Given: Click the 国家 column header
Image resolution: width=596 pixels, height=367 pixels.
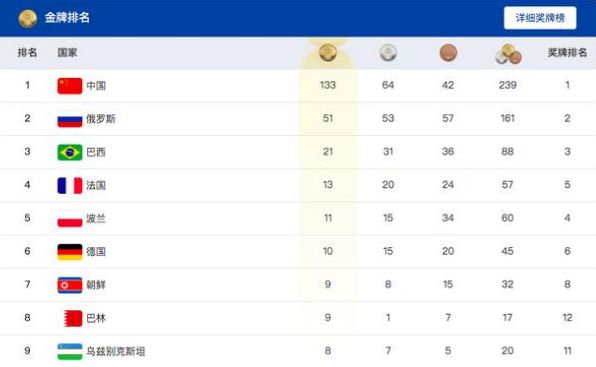Looking at the screenshot, I should [x=67, y=52].
